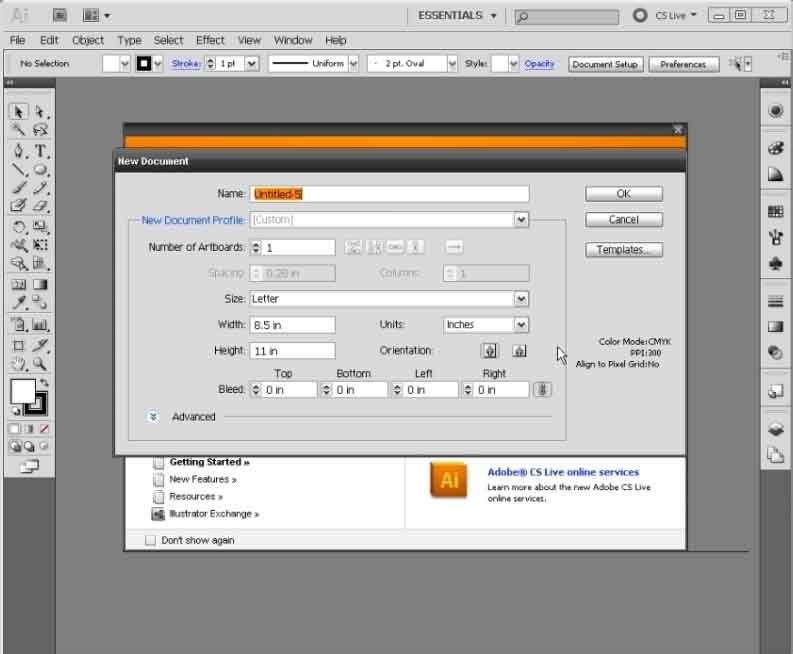Choose portrait orientation icon
Image resolution: width=793 pixels, height=654 pixels.
click(489, 351)
